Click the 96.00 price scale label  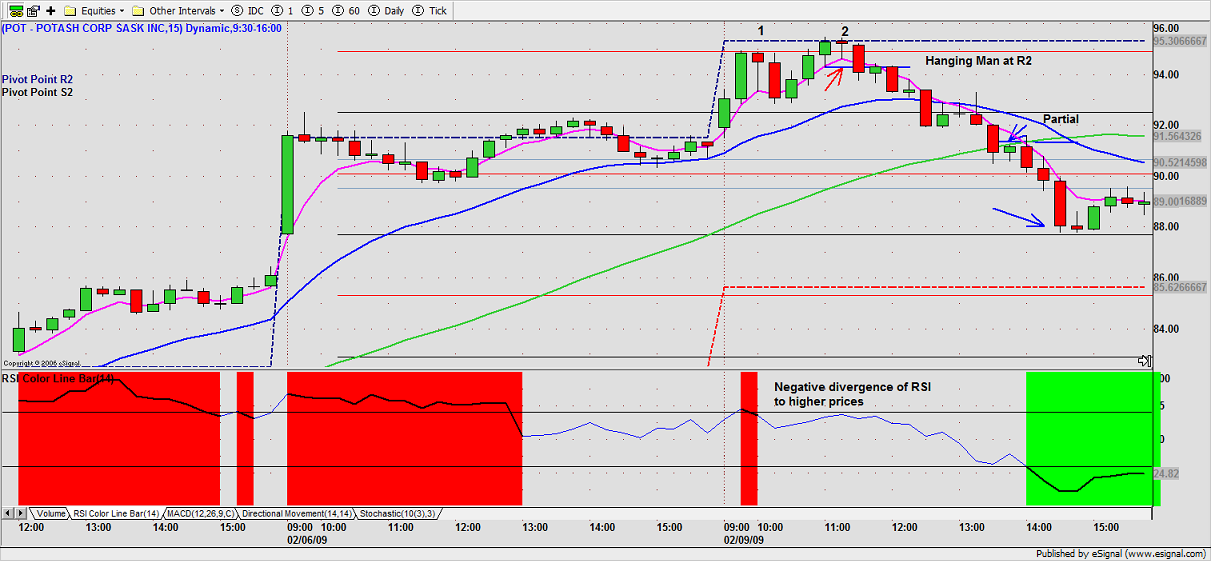[x=1168, y=28]
